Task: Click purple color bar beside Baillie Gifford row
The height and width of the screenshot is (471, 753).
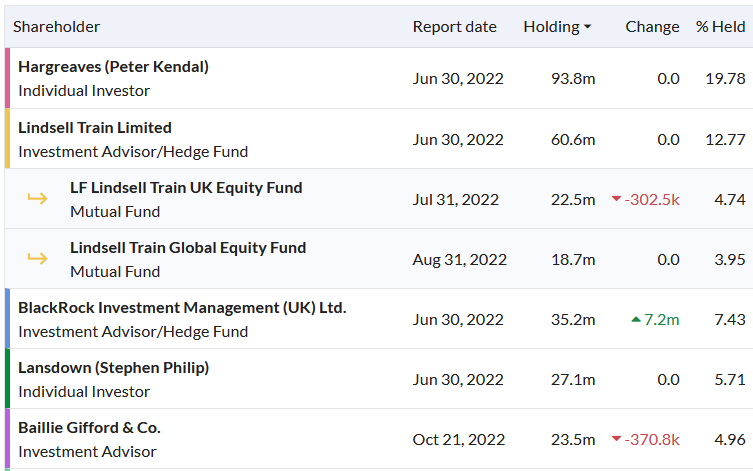Action: point(7,438)
